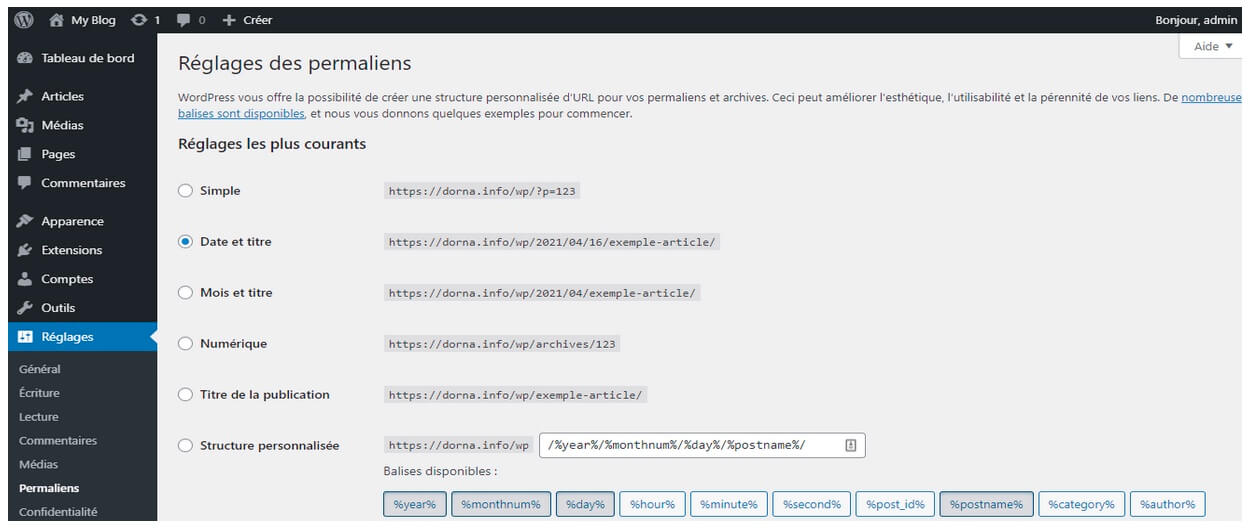Image resolution: width=1252 pixels, height=532 pixels.
Task: Click the Commentaires bubble icon in the sidebar
Action: 25,183
